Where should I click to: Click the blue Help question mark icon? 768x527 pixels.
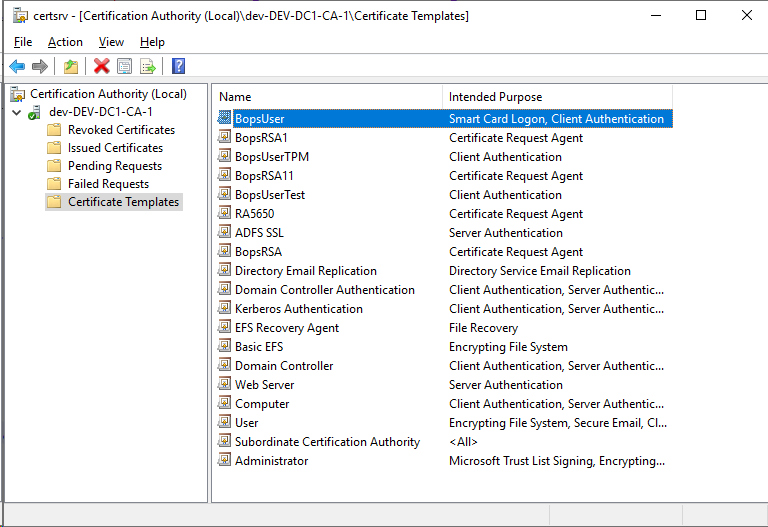178,67
